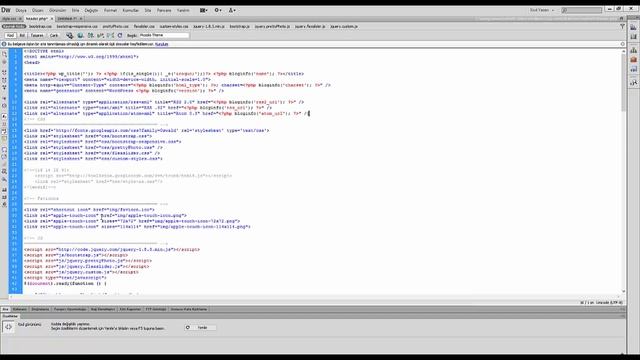Viewport: 640px width, 360px height.
Task: Open the bottom tools panel icon in right dock
Action: point(633,82)
